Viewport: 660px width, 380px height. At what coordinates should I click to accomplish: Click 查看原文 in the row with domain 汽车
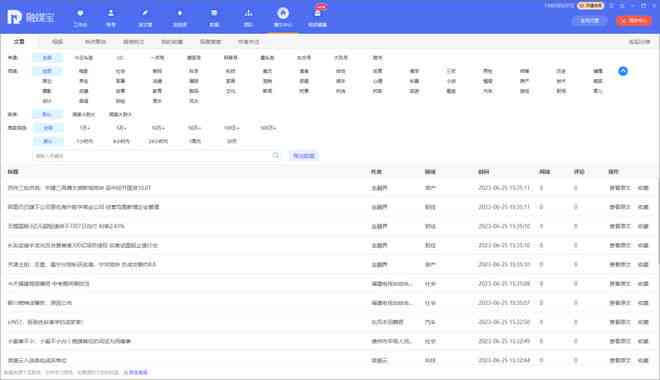click(620, 322)
